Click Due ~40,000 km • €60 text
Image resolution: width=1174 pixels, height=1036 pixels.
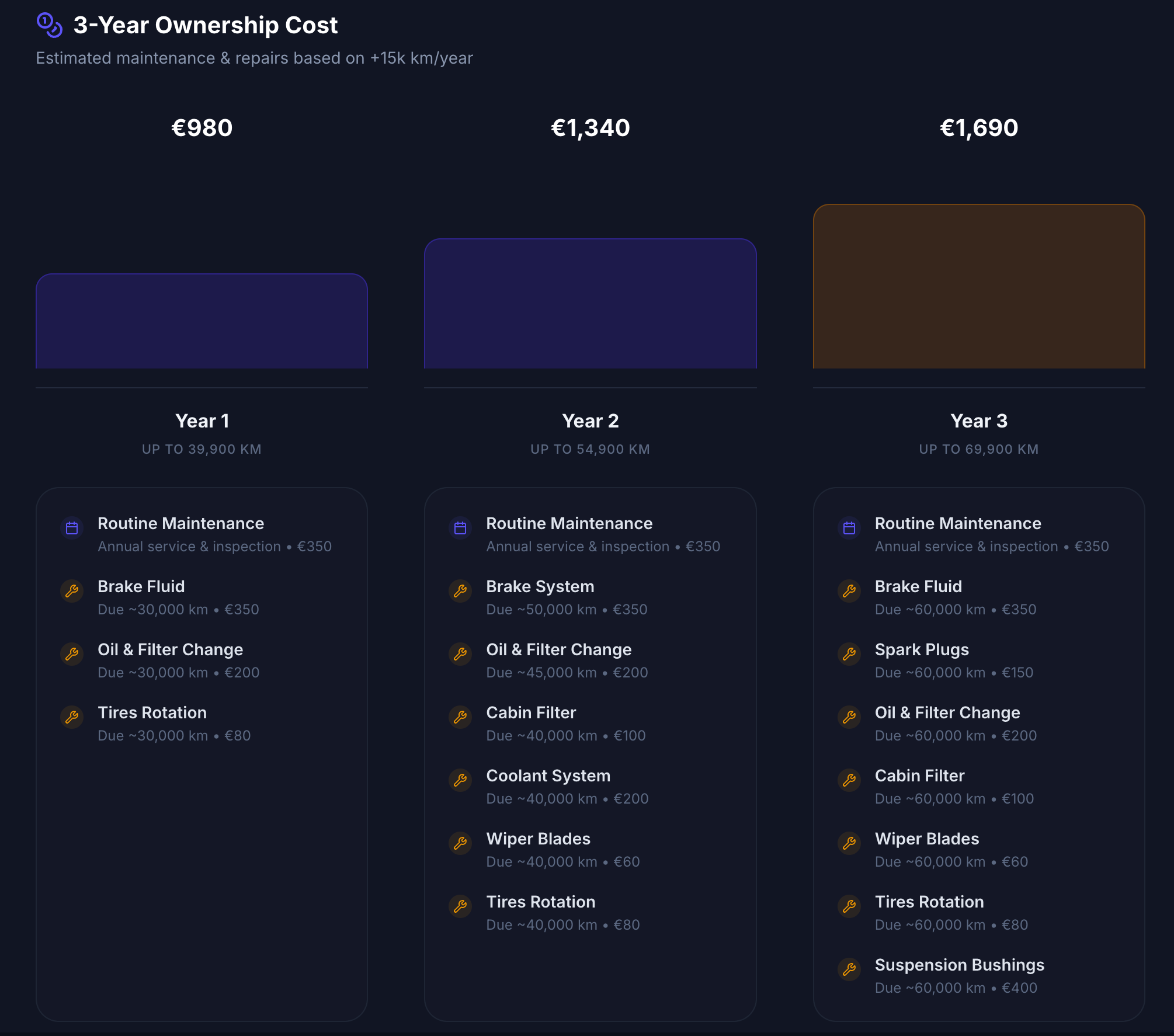[x=563, y=862]
